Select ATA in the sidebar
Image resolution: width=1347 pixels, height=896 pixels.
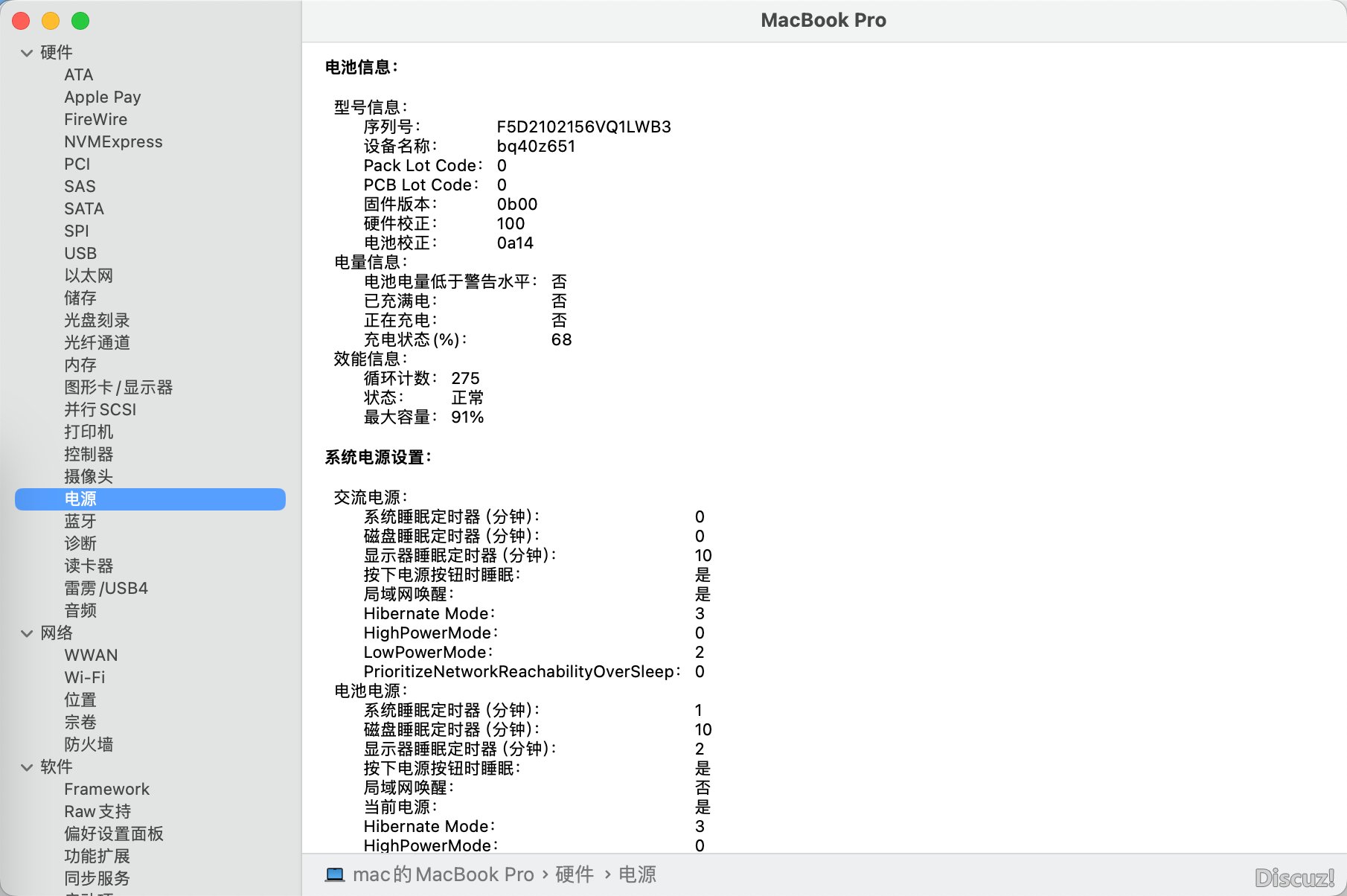[x=79, y=75]
